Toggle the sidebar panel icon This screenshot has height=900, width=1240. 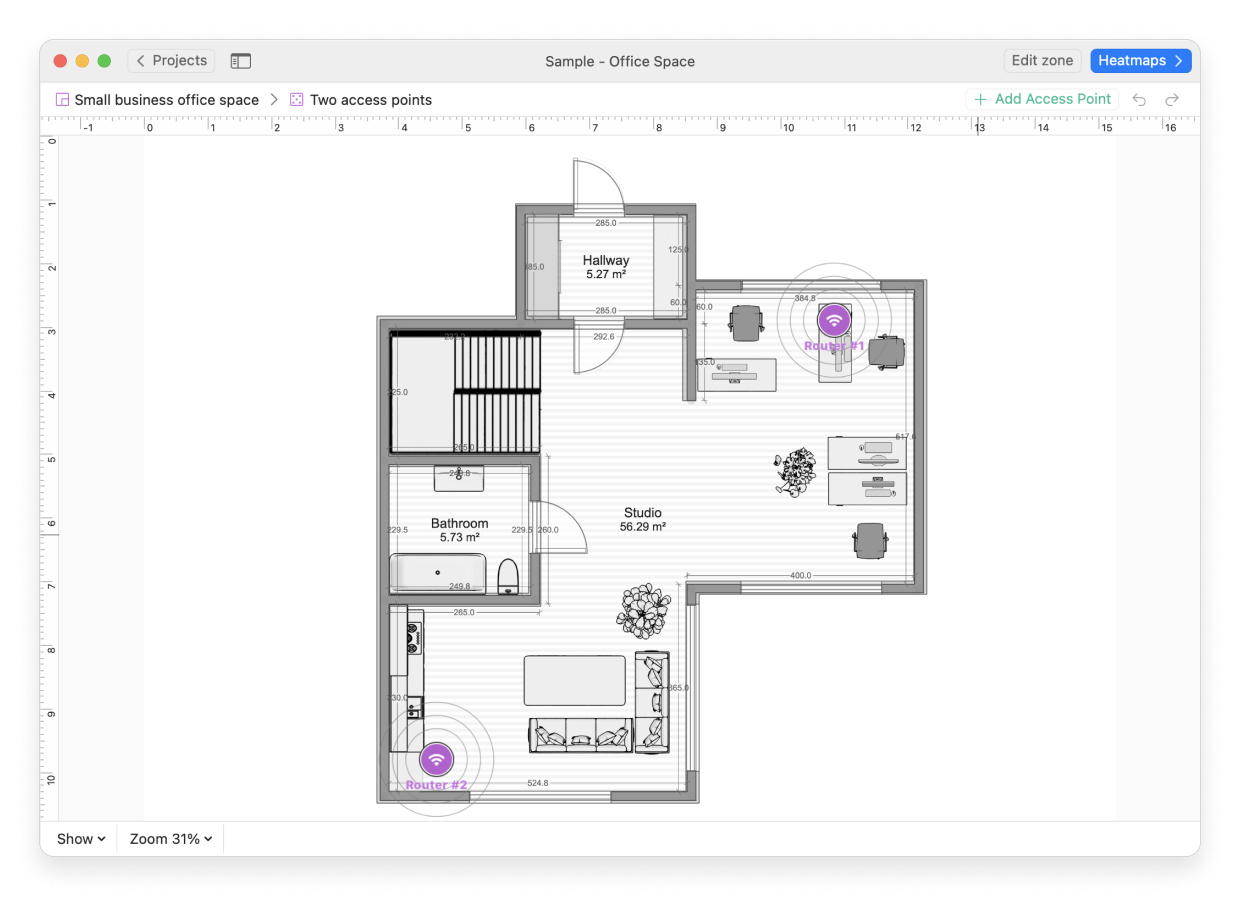coord(240,60)
